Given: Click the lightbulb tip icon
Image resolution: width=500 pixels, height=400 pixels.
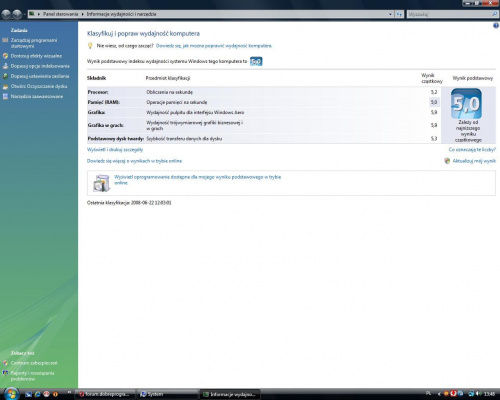Looking at the screenshot, I should click(90, 46).
